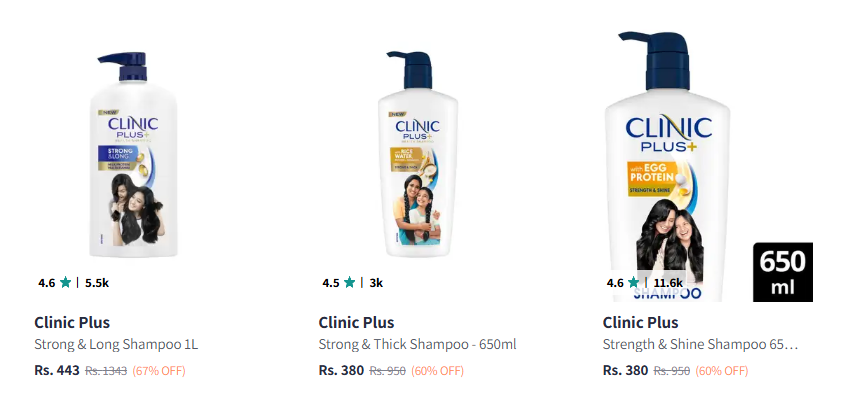This screenshot has height=402, width=856.
Task: Click the 67% OFF discount label
Action: pyautogui.click(x=159, y=371)
